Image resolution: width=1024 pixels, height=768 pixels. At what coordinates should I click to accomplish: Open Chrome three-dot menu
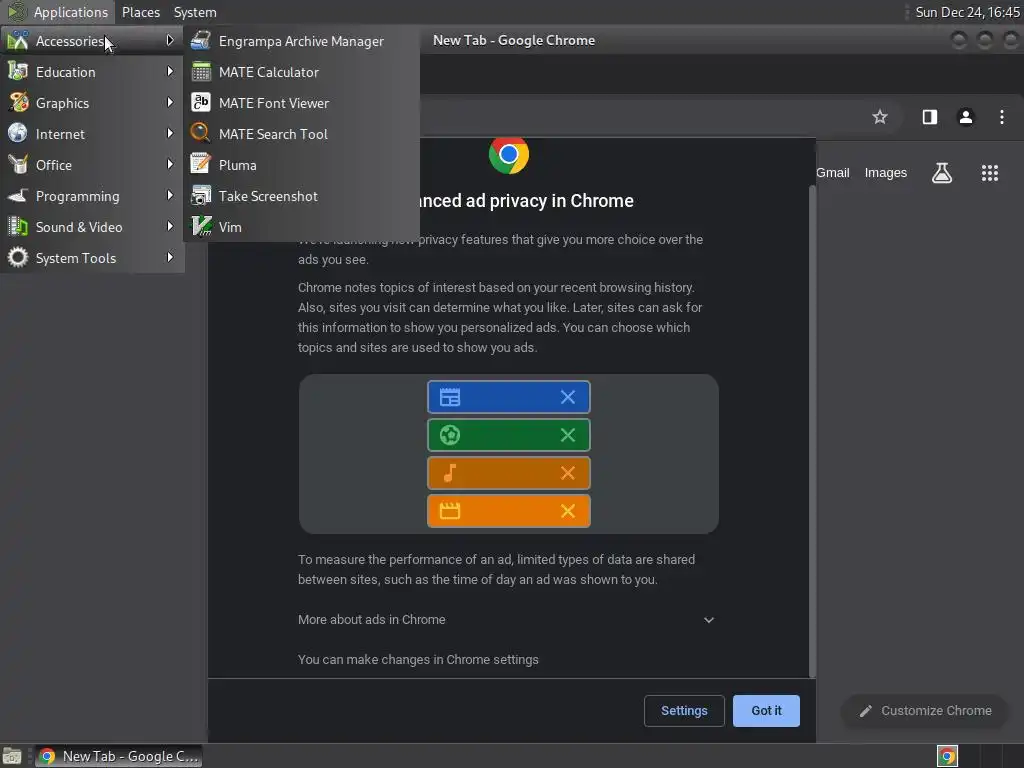tap(1001, 117)
